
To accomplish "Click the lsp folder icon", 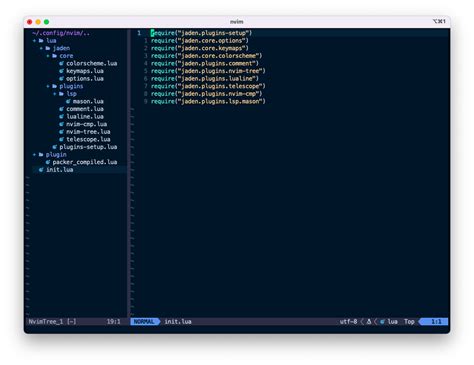I will (x=61, y=94).
